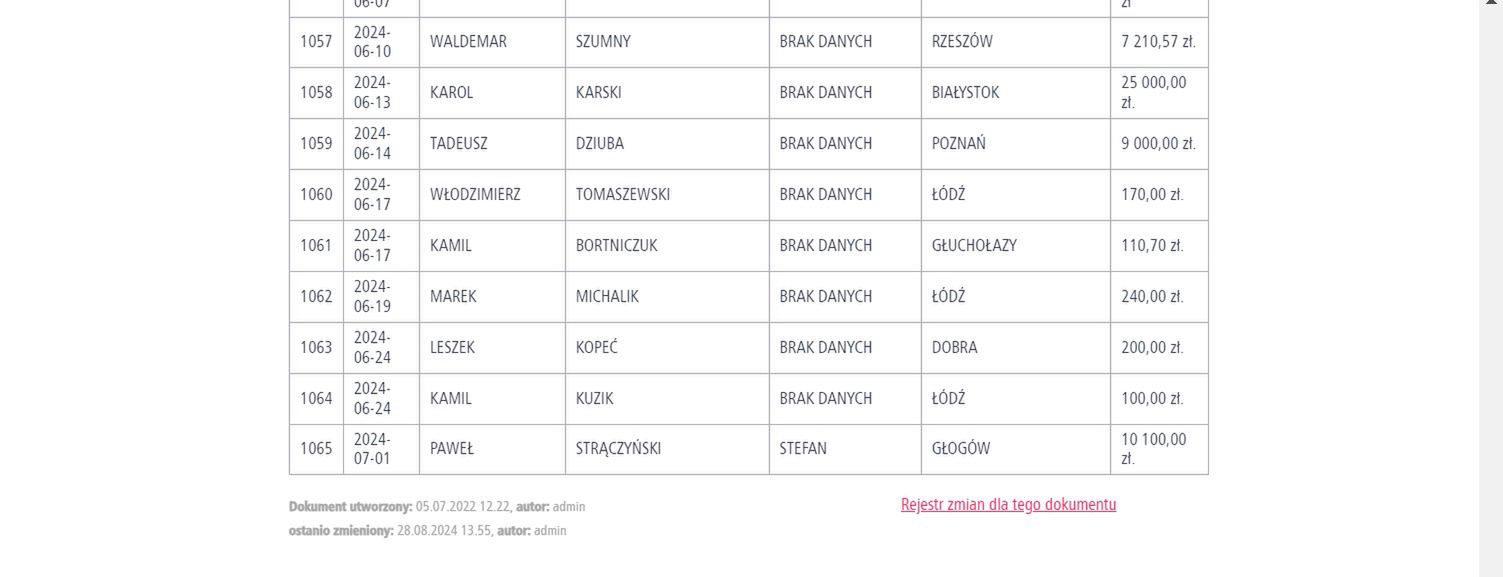The width and height of the screenshot is (1503, 577).
Task: Open the Rejestr zmian dla tego dokumentu link
Action: (x=1008, y=505)
